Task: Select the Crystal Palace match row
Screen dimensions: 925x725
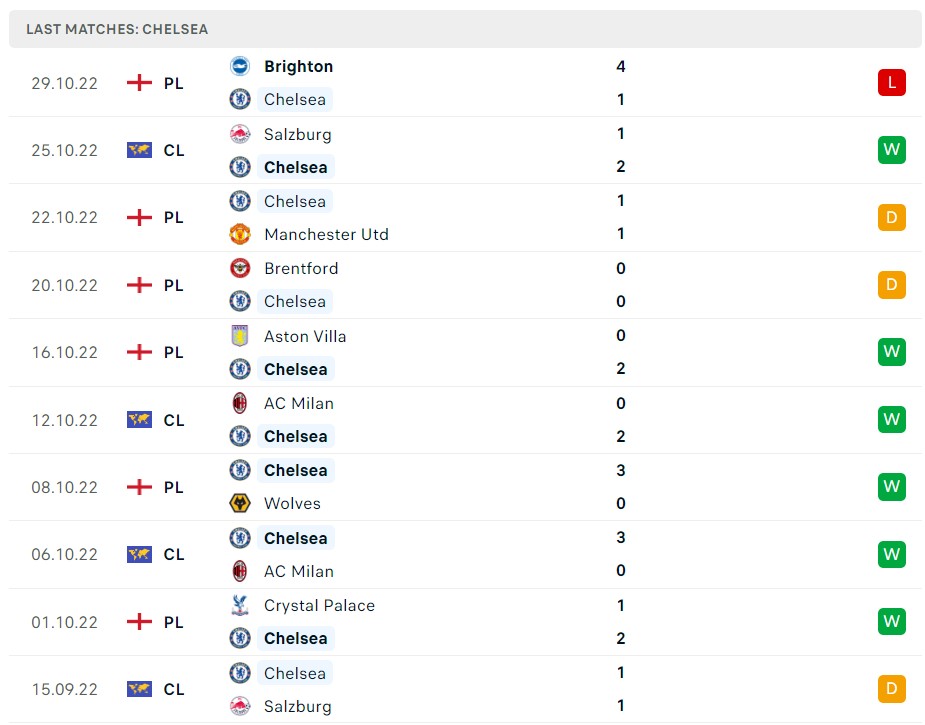Action: [x=460, y=621]
